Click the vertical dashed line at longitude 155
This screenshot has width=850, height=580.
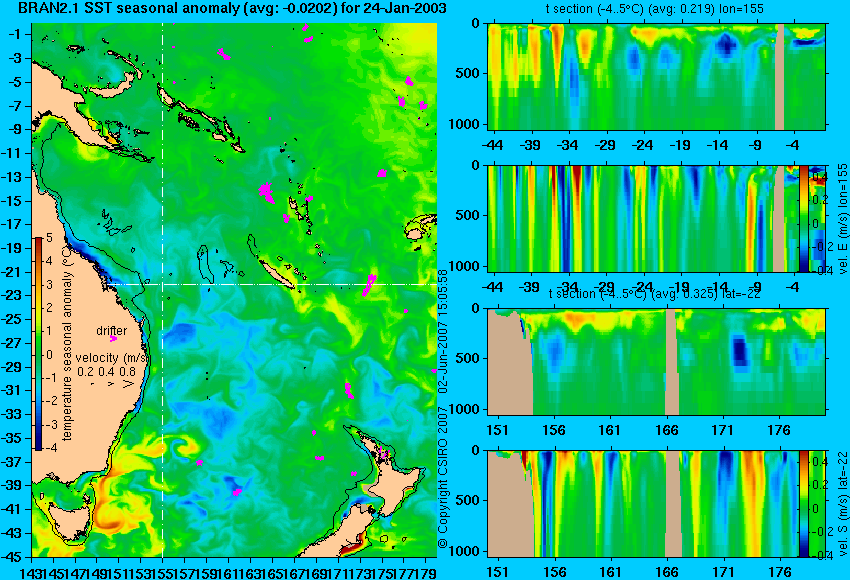pos(163,290)
